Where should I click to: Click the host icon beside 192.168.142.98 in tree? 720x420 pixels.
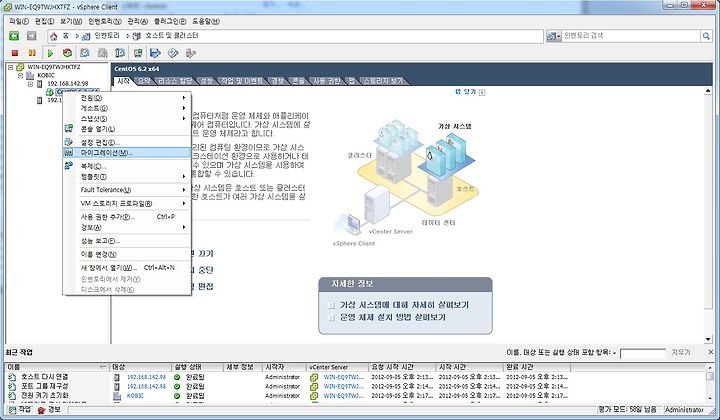click(x=39, y=84)
